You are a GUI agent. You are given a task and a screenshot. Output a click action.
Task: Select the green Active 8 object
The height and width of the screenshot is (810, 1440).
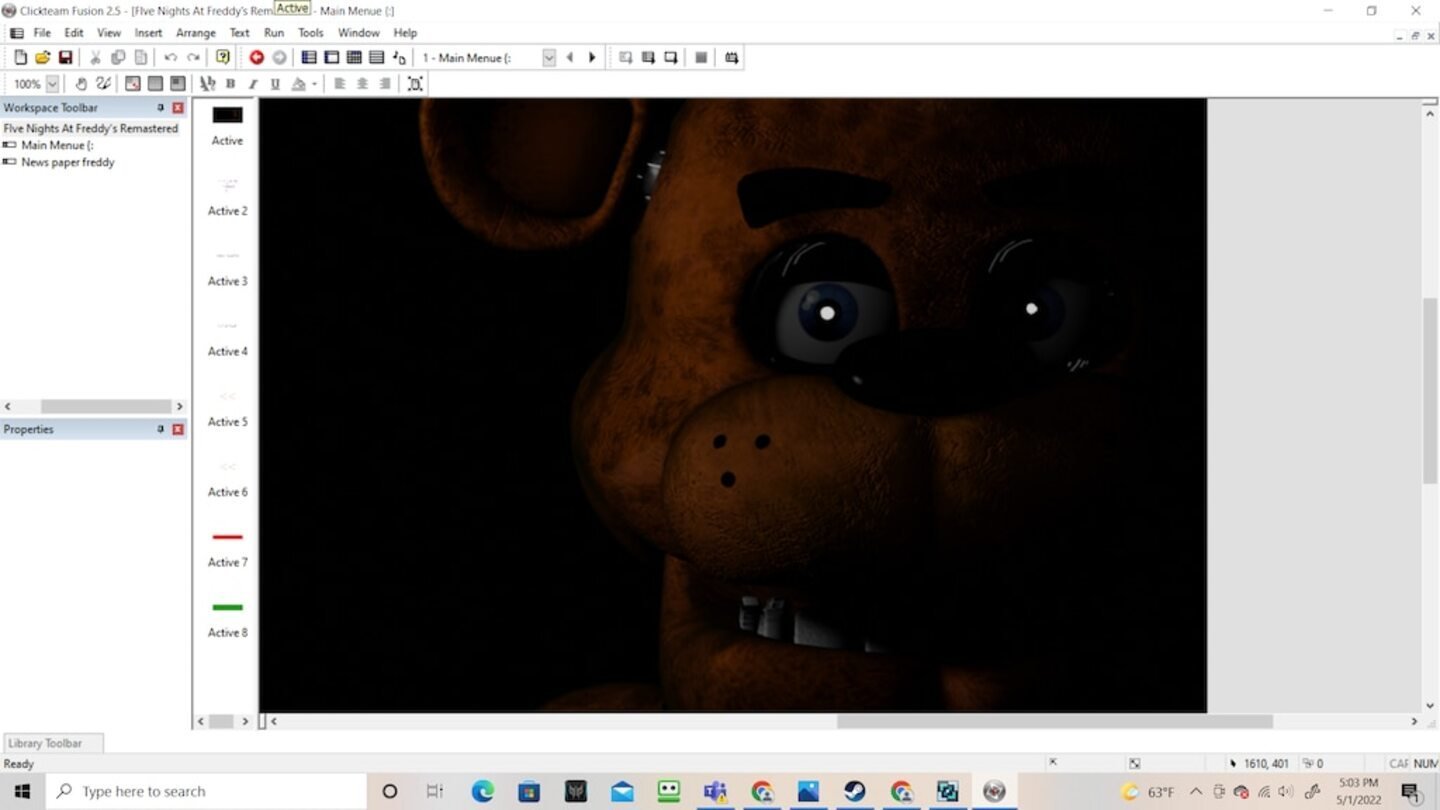point(227,607)
